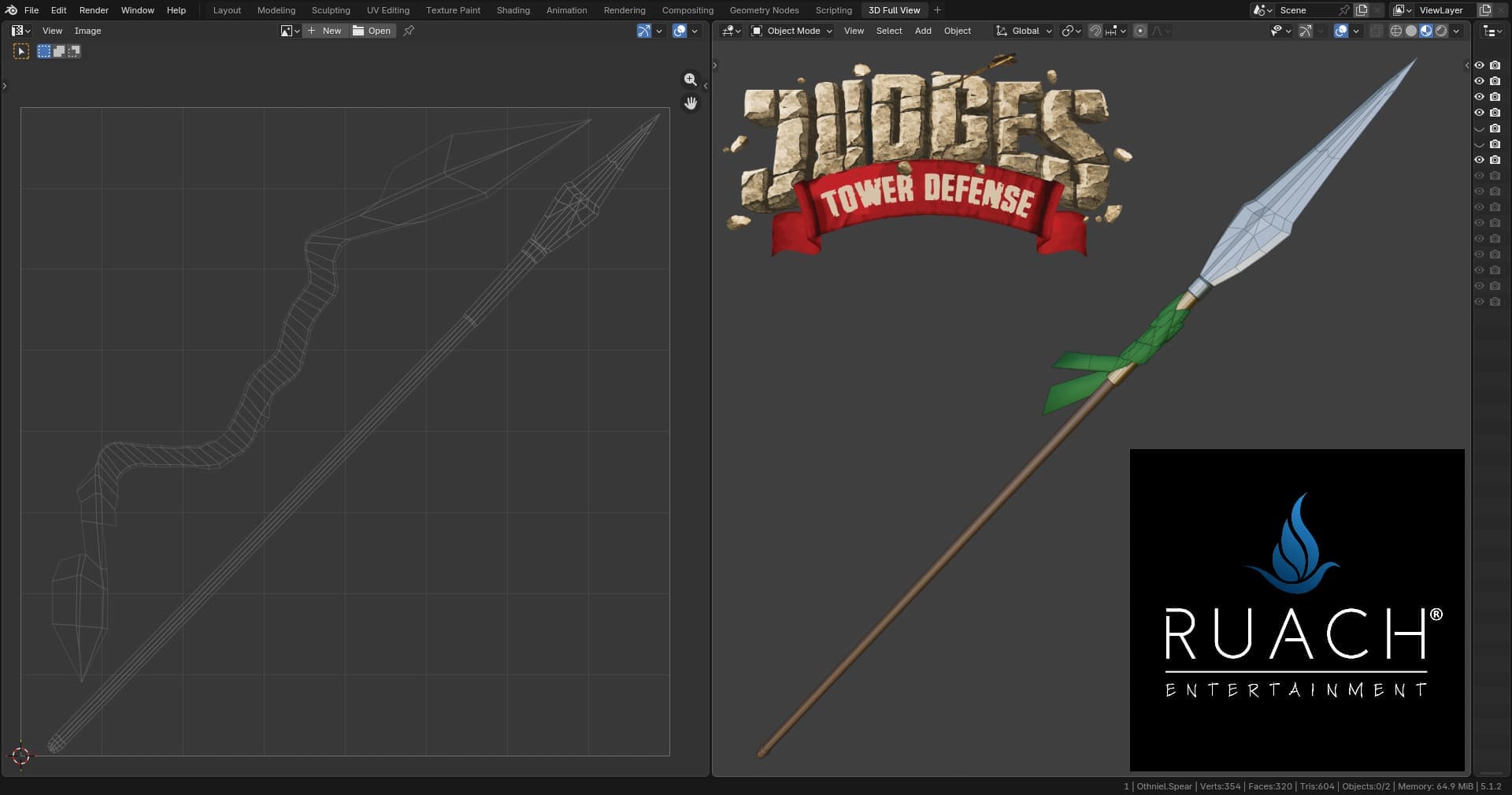
Task: Open the Add menu in the 3D viewport
Action: [x=923, y=31]
